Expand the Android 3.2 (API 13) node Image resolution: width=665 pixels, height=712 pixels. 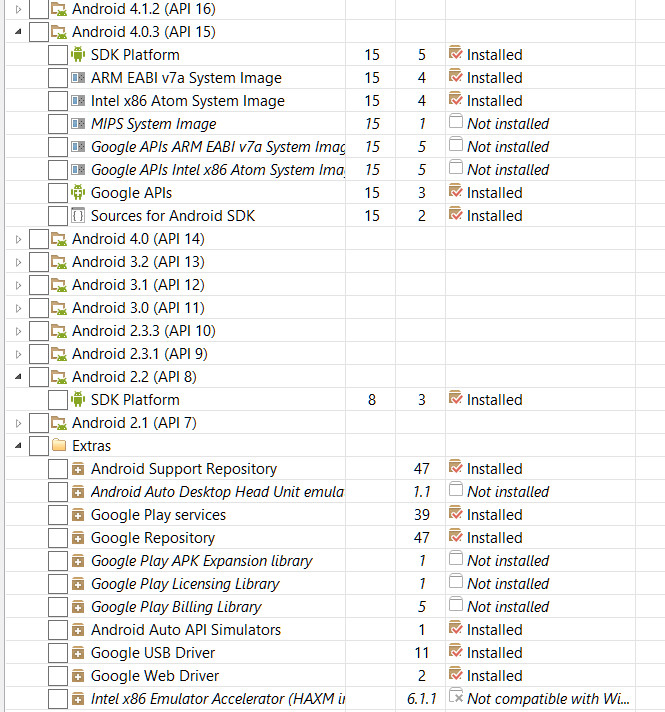click(x=18, y=262)
